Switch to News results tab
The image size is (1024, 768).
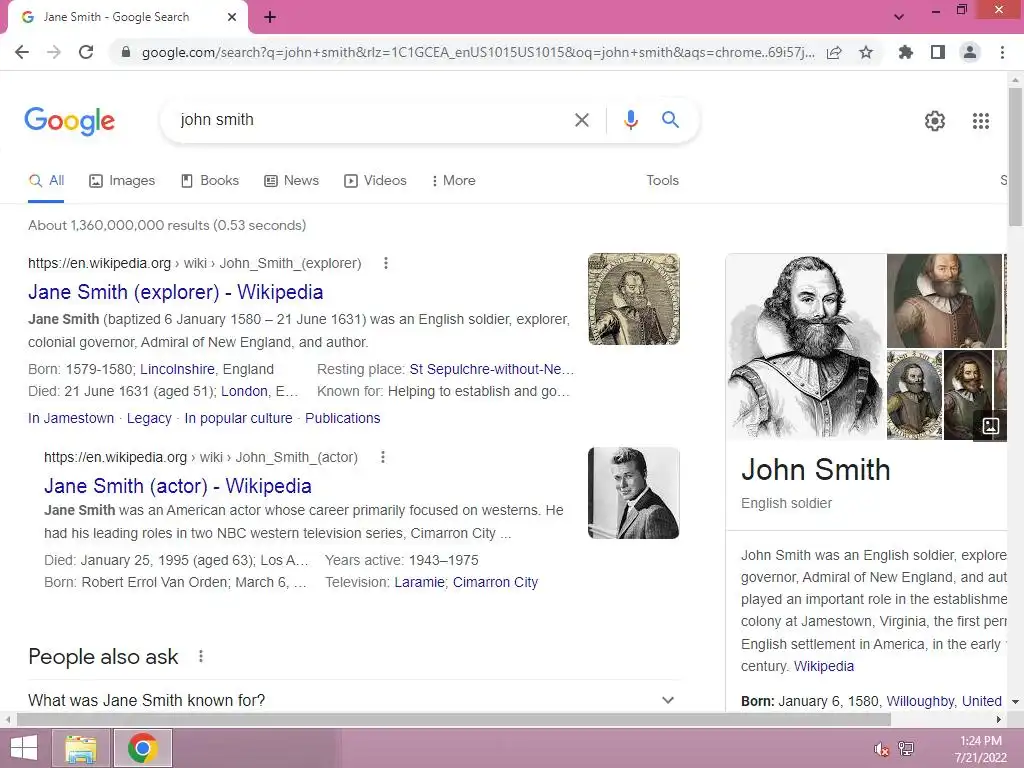[291, 181]
